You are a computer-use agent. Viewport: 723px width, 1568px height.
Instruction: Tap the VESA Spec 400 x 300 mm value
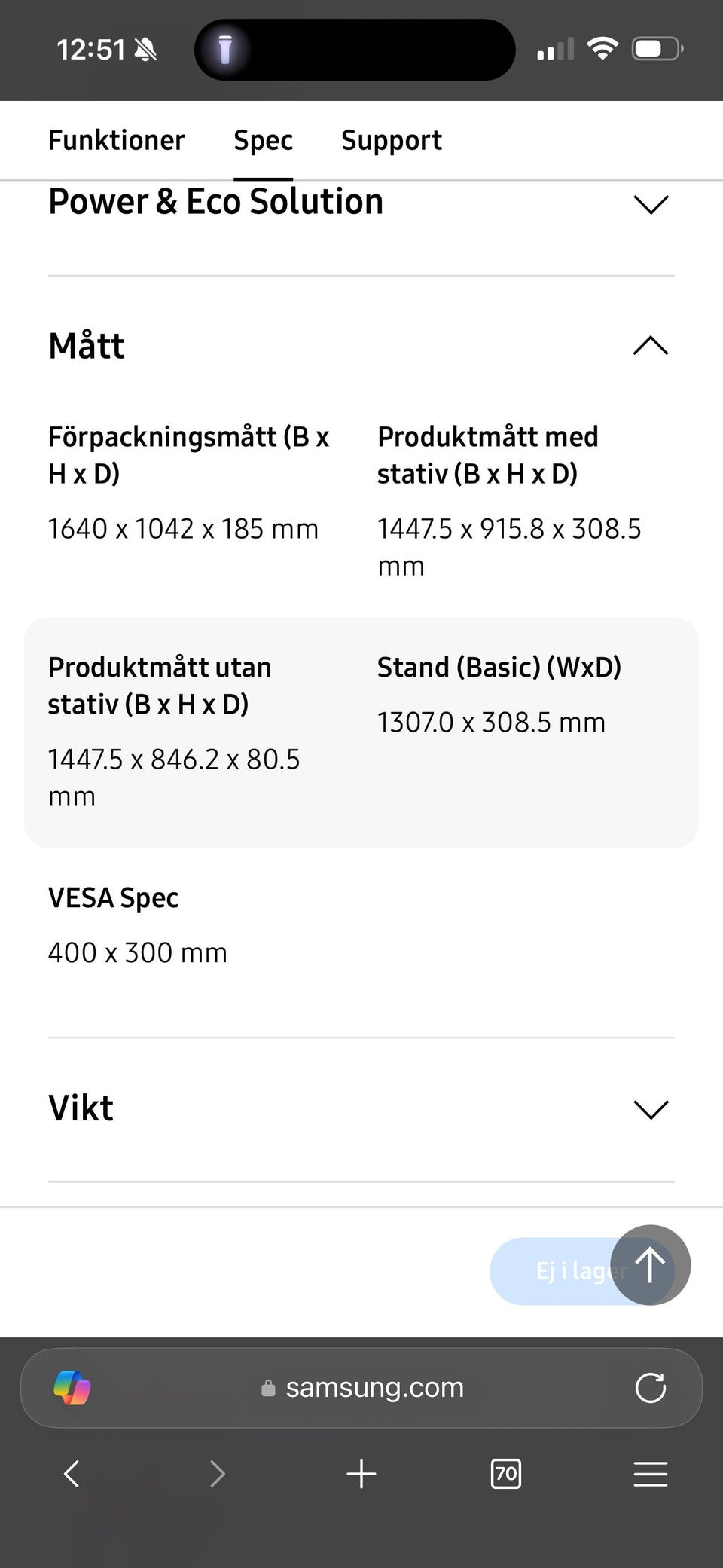137,952
